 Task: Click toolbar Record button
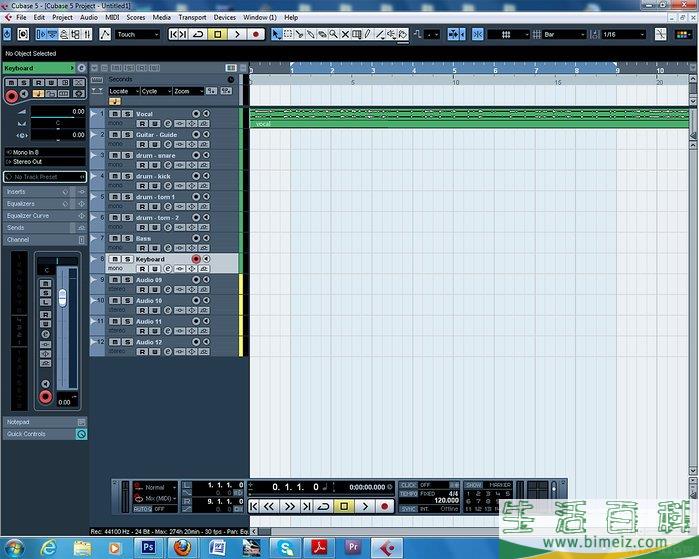pyautogui.click(x=256, y=34)
